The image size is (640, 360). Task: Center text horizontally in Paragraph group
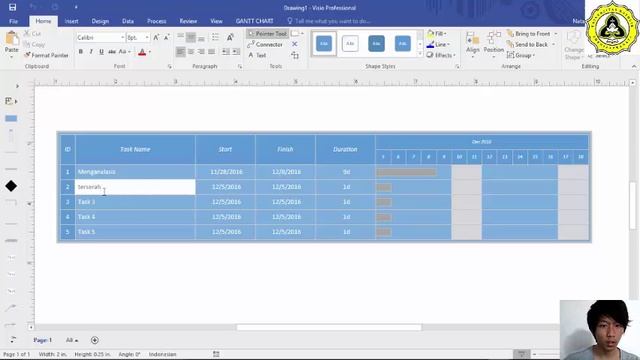click(191, 52)
